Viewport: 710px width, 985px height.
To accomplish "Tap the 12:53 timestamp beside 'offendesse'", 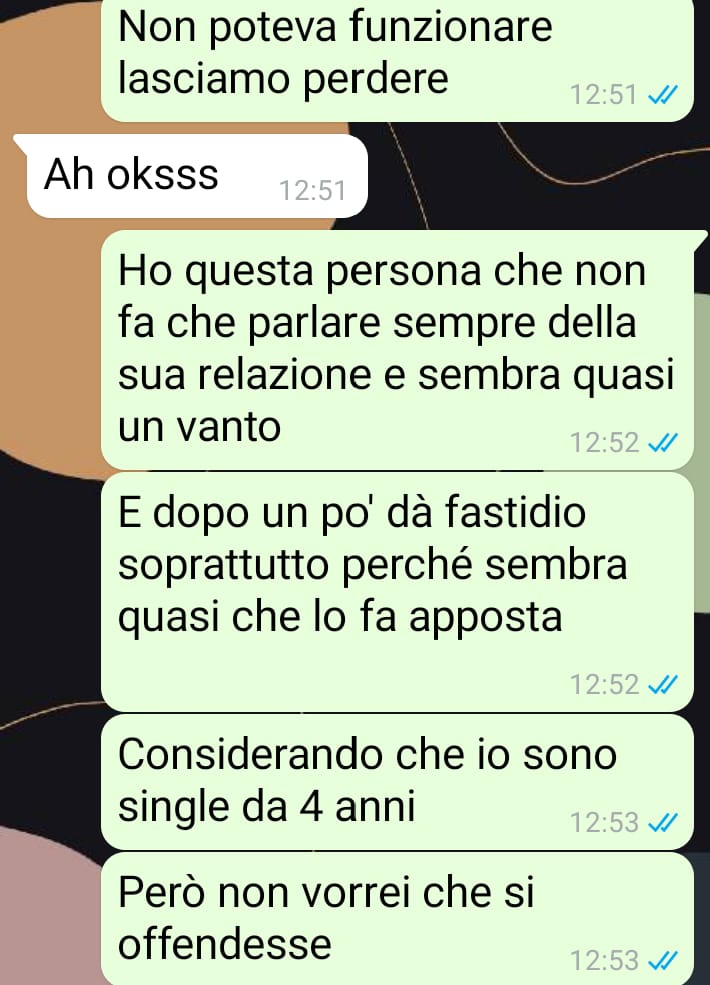I will tap(604, 961).
